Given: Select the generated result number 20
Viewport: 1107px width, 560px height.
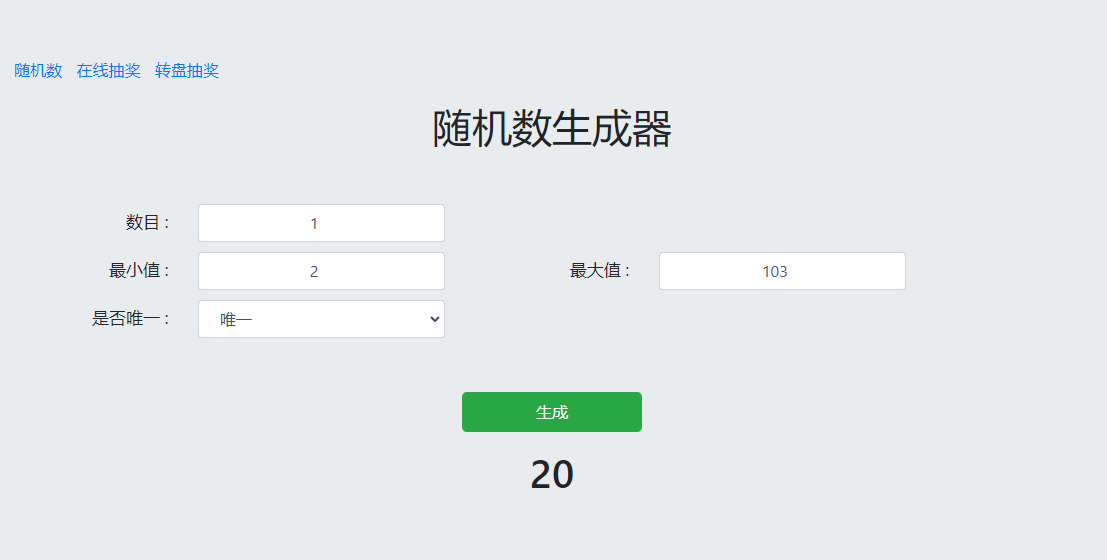Looking at the screenshot, I should point(551,474).
